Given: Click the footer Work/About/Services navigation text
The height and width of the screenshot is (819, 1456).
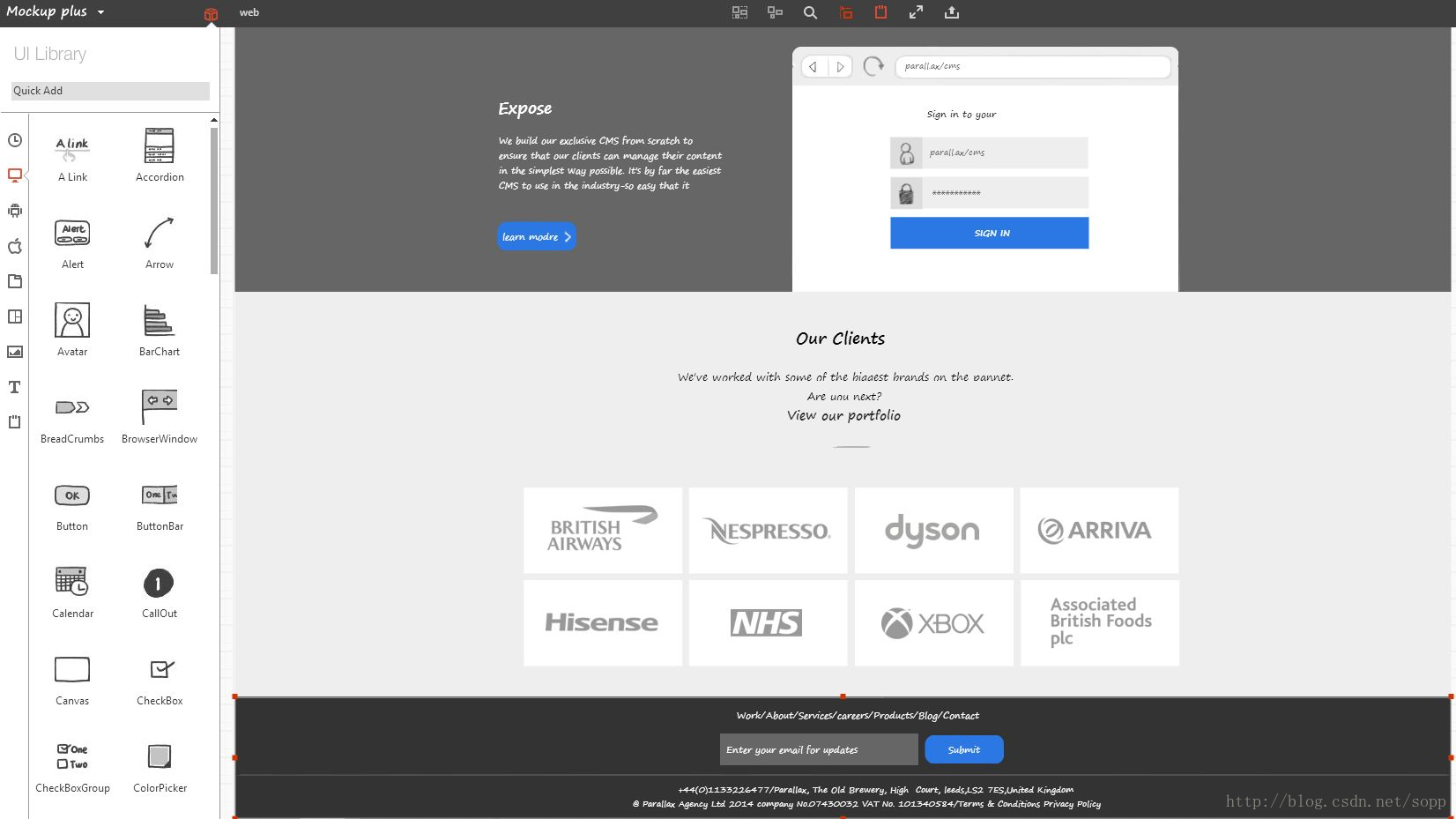Looking at the screenshot, I should point(858,716).
